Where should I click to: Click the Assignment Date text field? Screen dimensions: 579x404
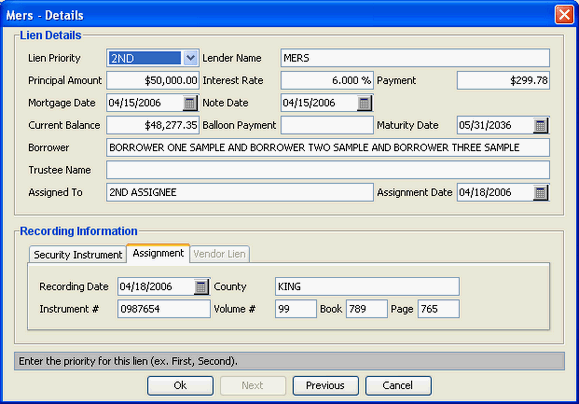pyautogui.click(x=496, y=192)
